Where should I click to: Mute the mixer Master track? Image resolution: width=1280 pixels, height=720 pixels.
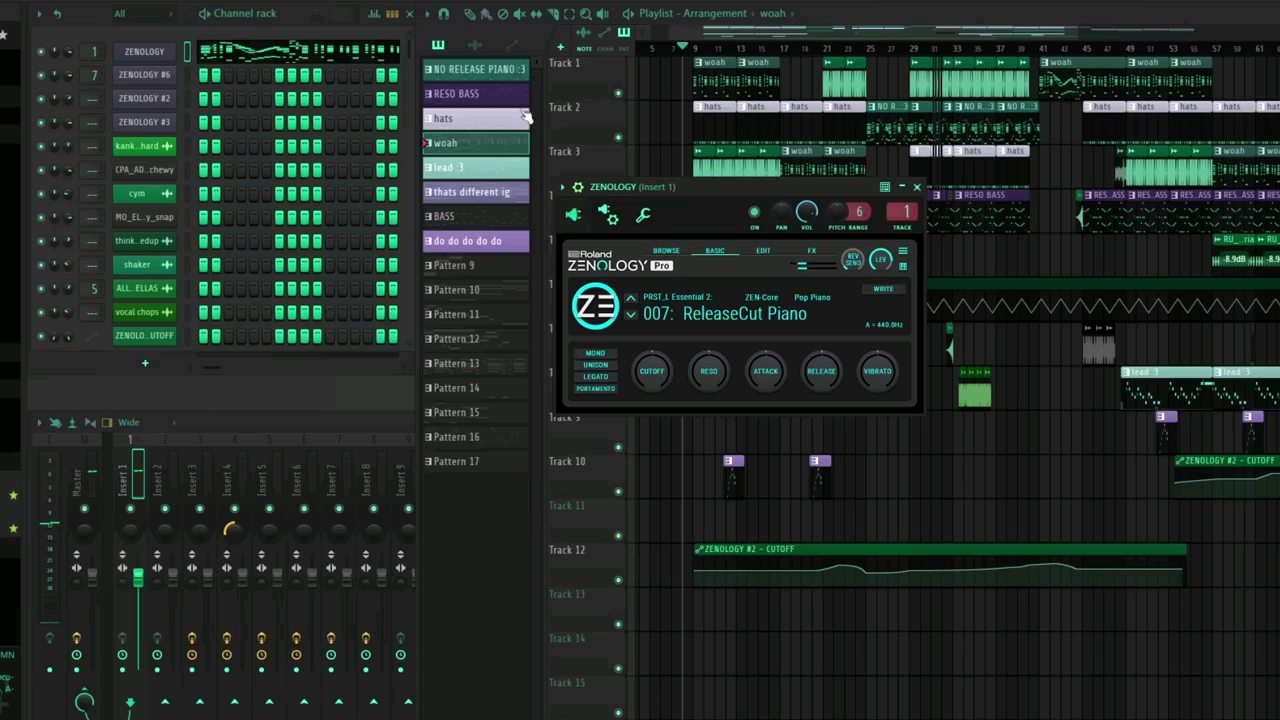[84, 509]
